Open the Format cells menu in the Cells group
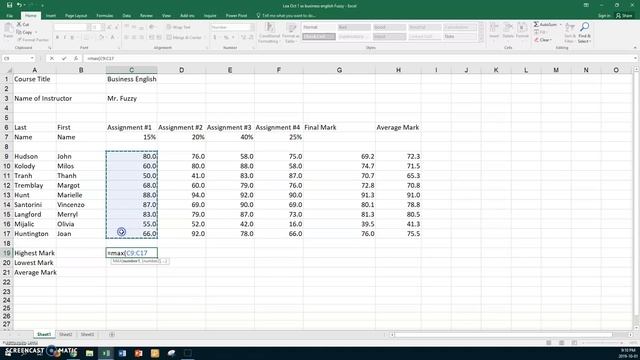 pos(522,31)
